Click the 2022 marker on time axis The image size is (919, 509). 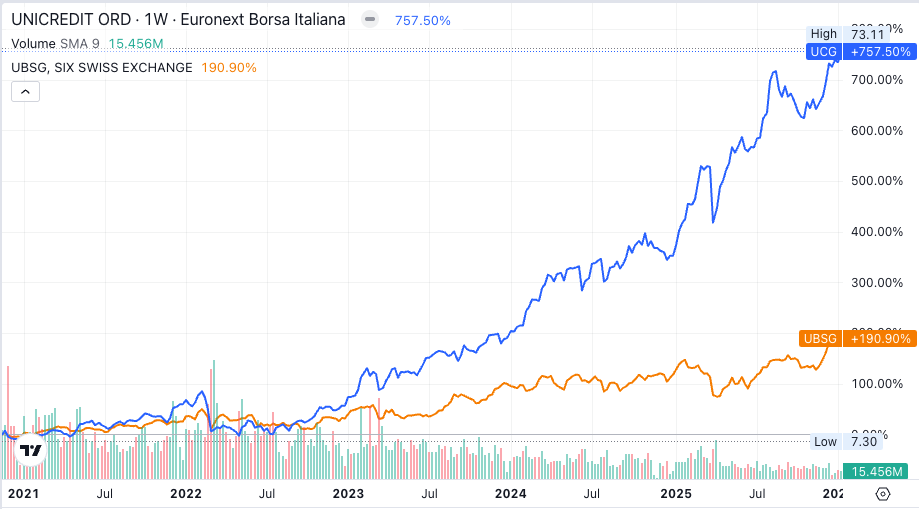coord(186,493)
